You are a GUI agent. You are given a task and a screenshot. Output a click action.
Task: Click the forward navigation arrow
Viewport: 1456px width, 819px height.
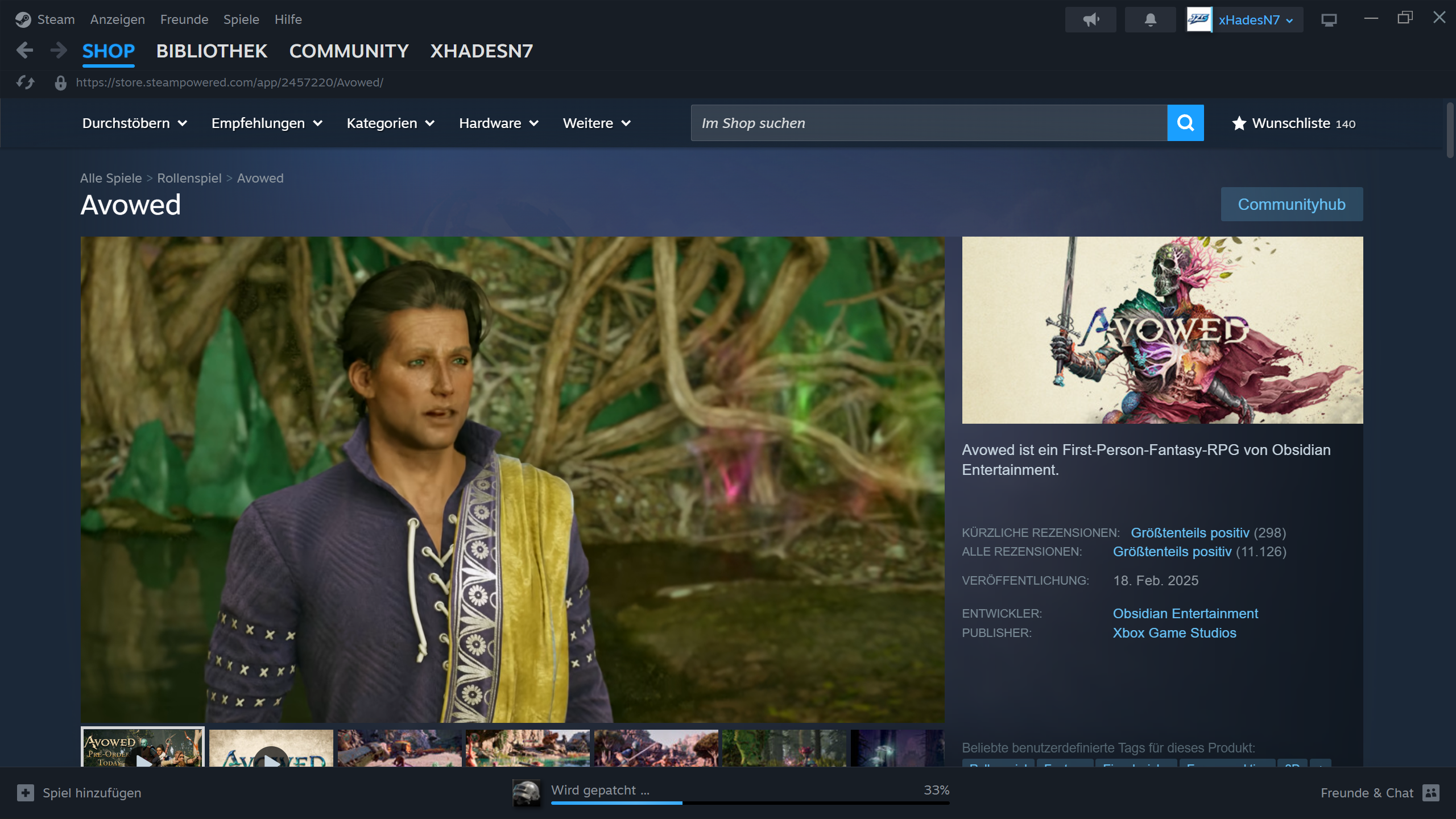(58, 51)
